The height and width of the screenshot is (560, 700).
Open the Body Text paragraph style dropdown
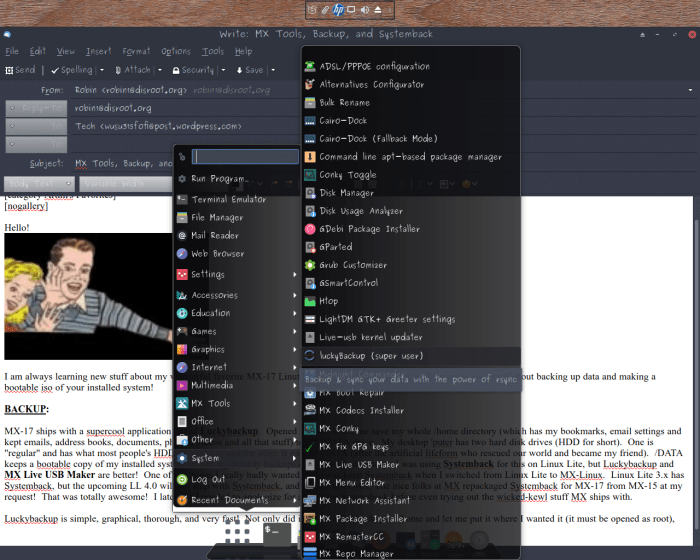click(x=39, y=184)
